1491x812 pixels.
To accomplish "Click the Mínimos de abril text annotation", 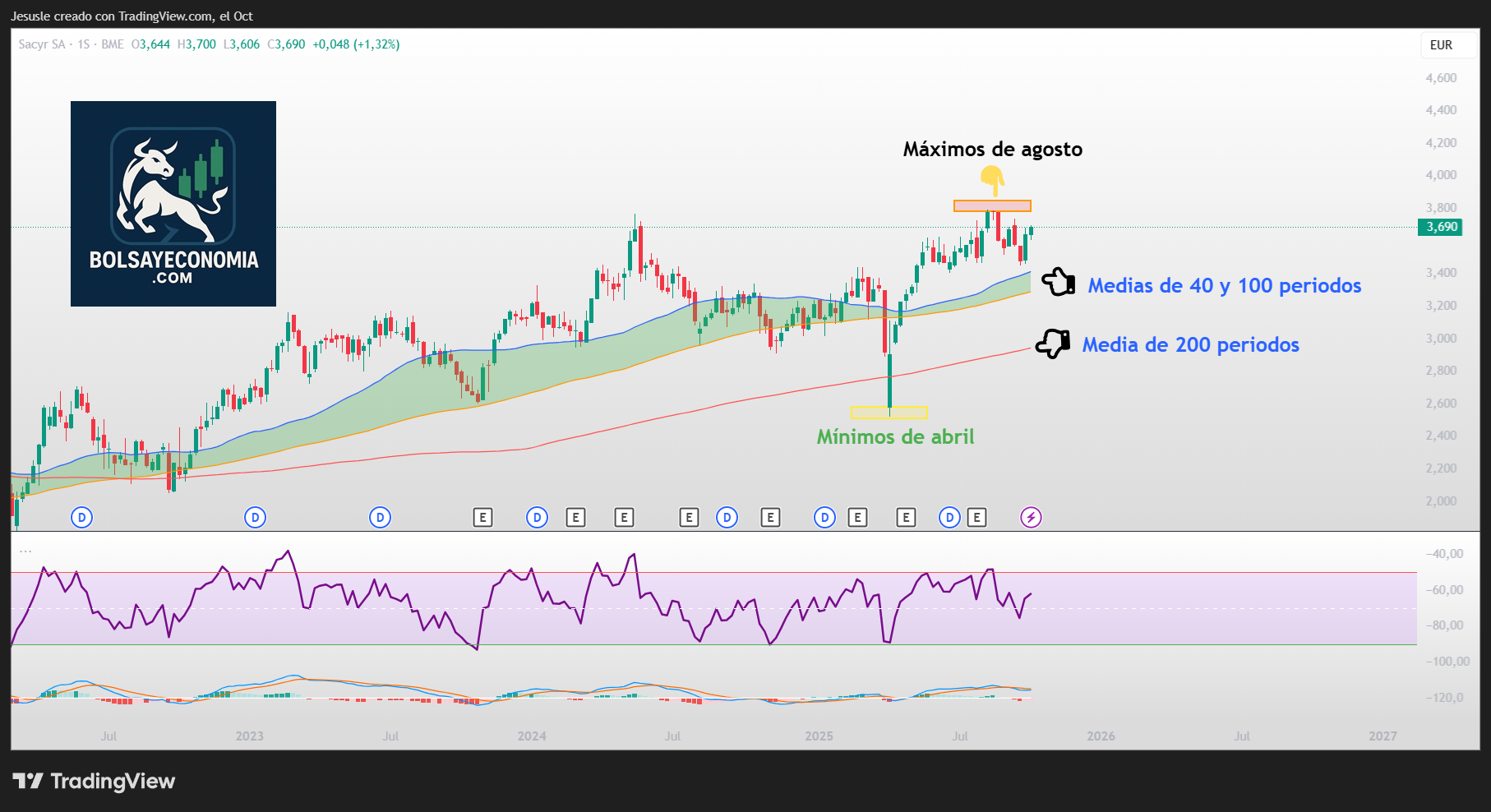I will click(x=895, y=436).
